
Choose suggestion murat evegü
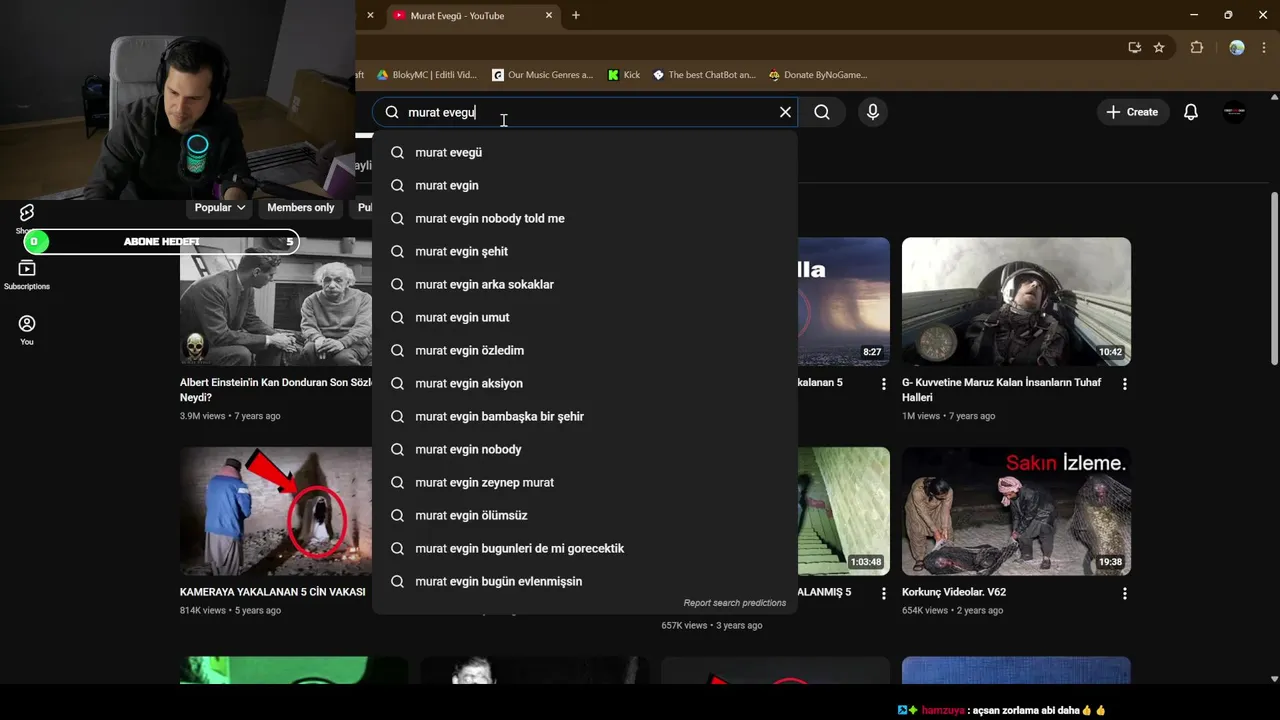585,152
